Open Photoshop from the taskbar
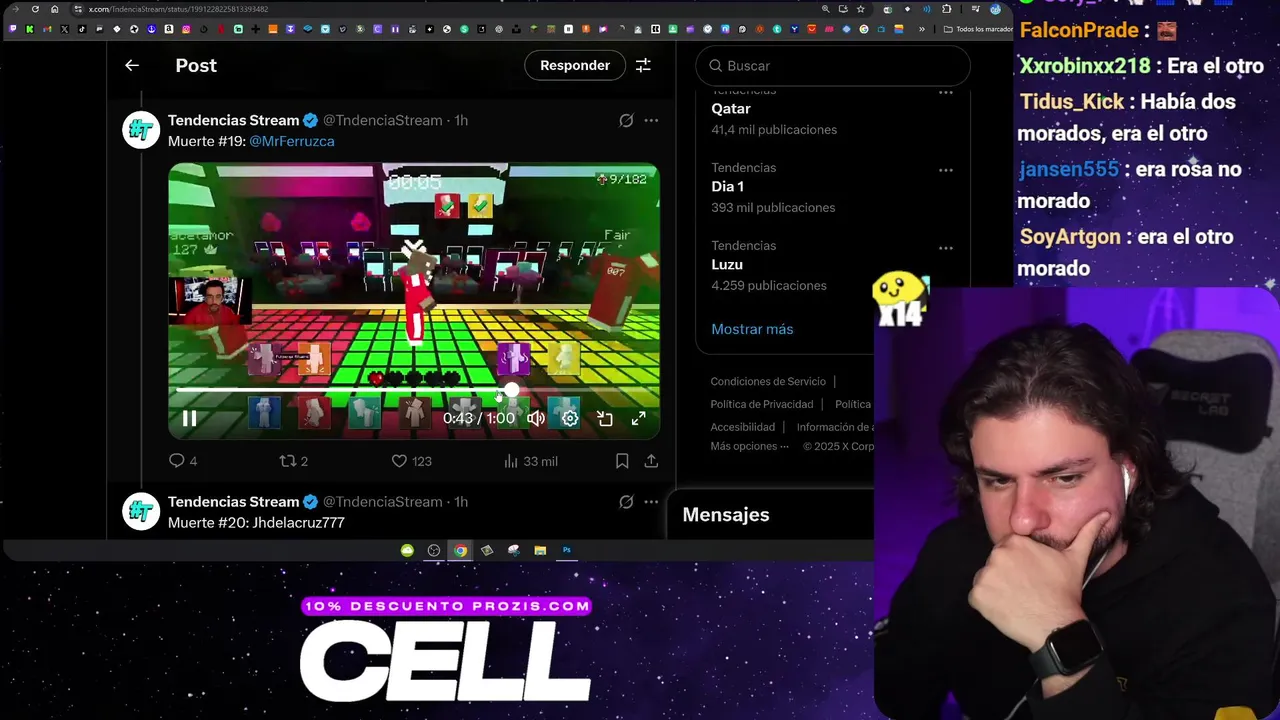 (567, 550)
